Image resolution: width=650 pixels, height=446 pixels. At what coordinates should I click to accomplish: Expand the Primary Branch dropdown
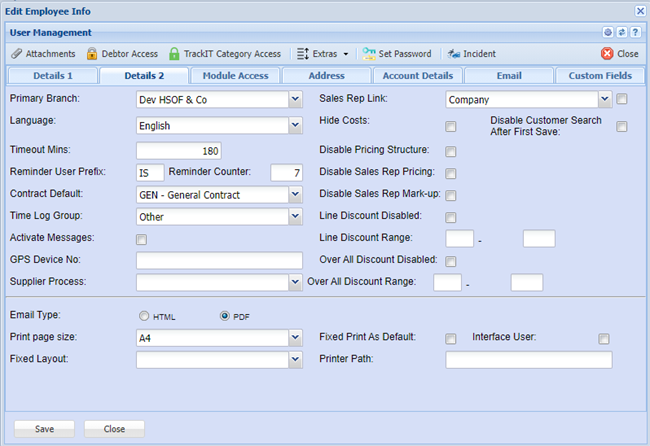pos(295,99)
